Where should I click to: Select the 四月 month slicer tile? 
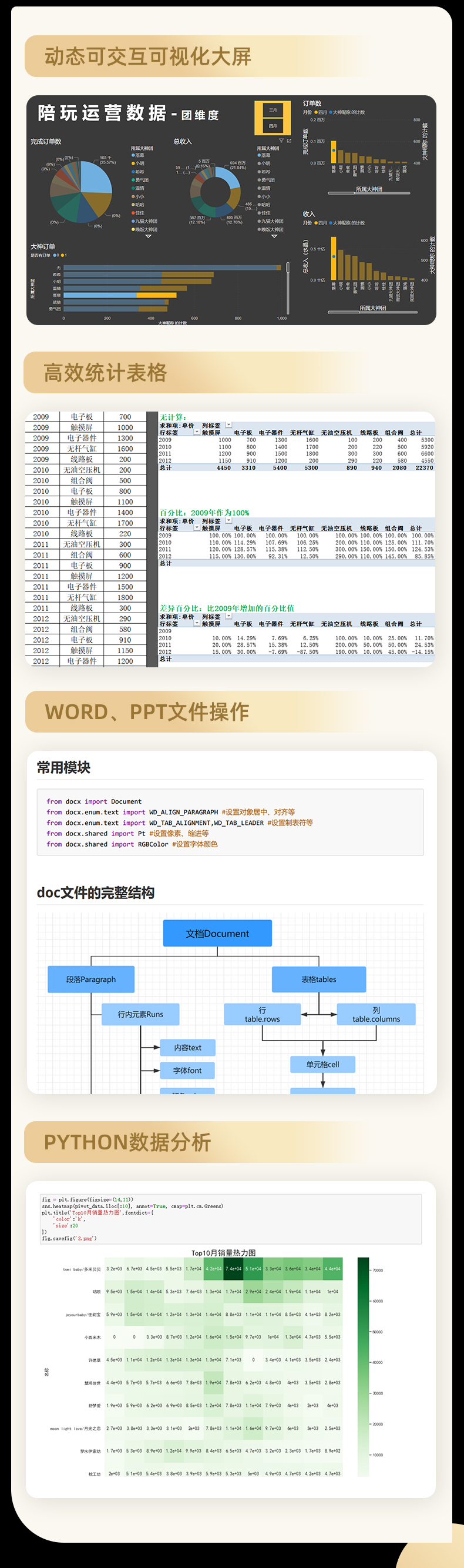click(273, 125)
